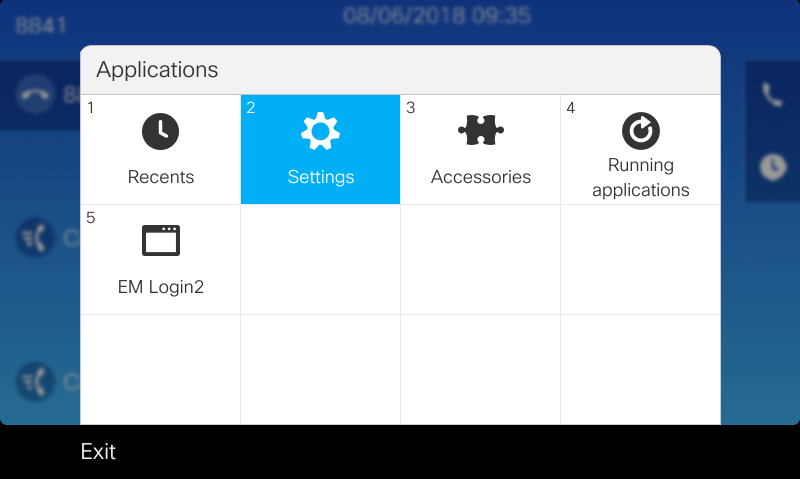800x479 pixels.
Task: Choose the Recents label text
Action: click(161, 177)
